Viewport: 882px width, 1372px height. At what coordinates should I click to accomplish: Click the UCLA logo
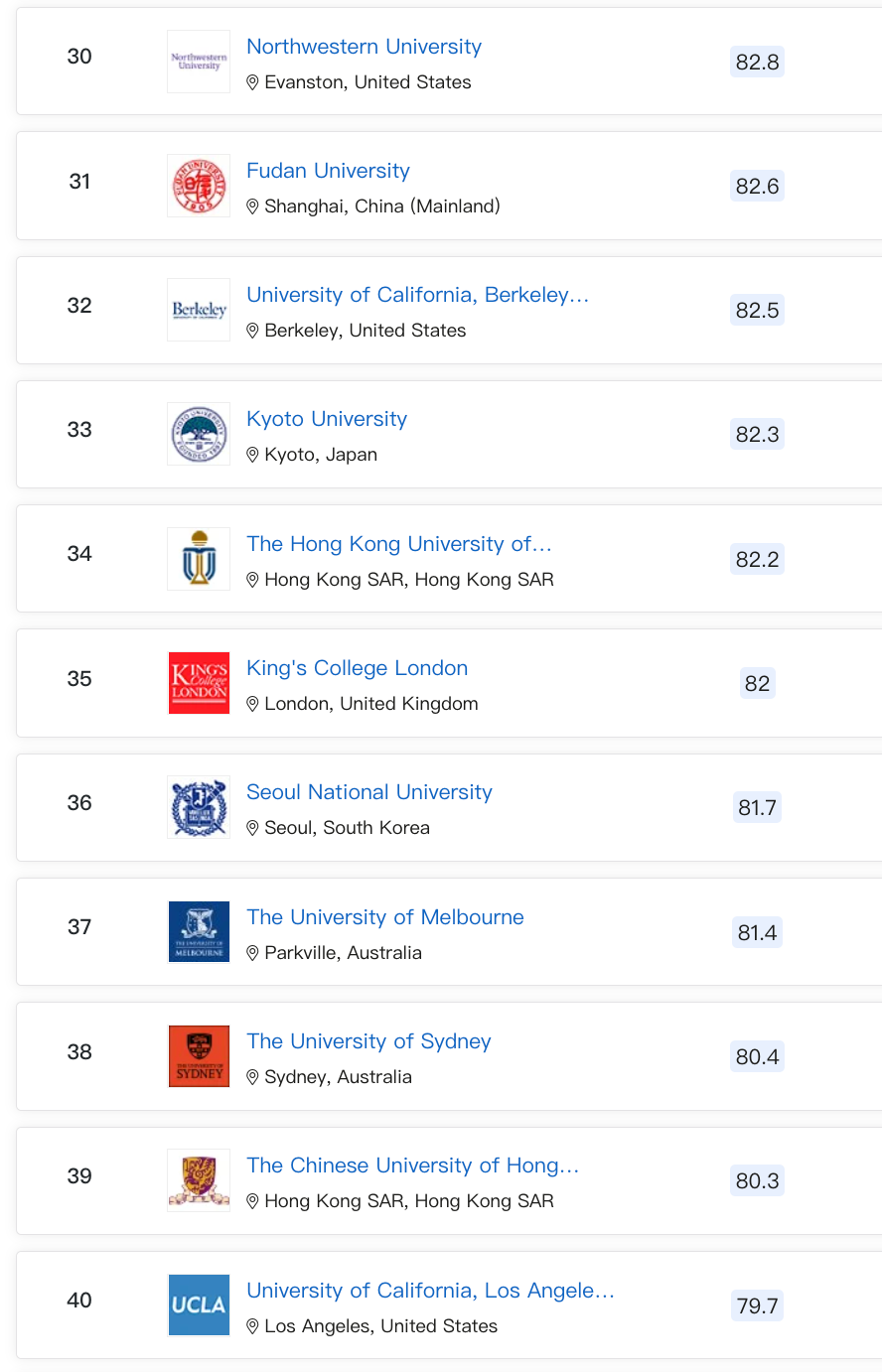pos(199,1305)
